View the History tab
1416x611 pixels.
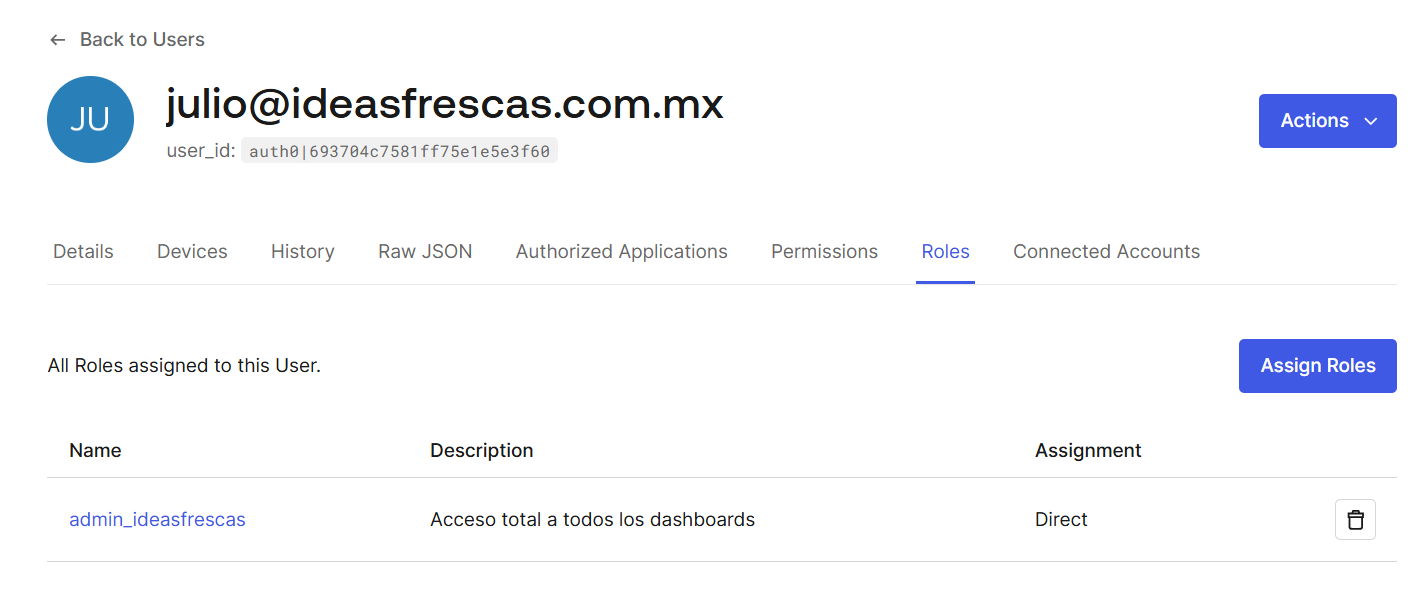(302, 252)
